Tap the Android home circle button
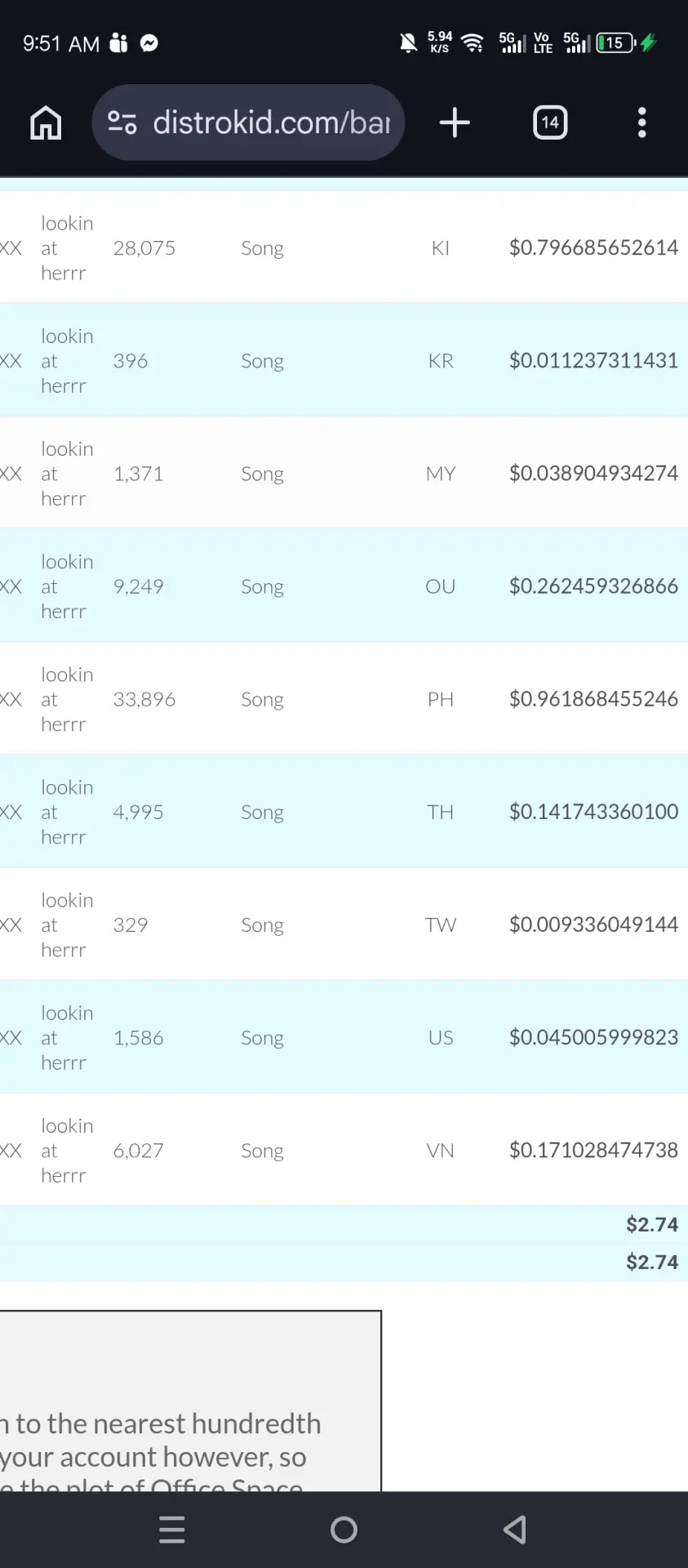Viewport: 688px width, 1568px height. [344, 1530]
